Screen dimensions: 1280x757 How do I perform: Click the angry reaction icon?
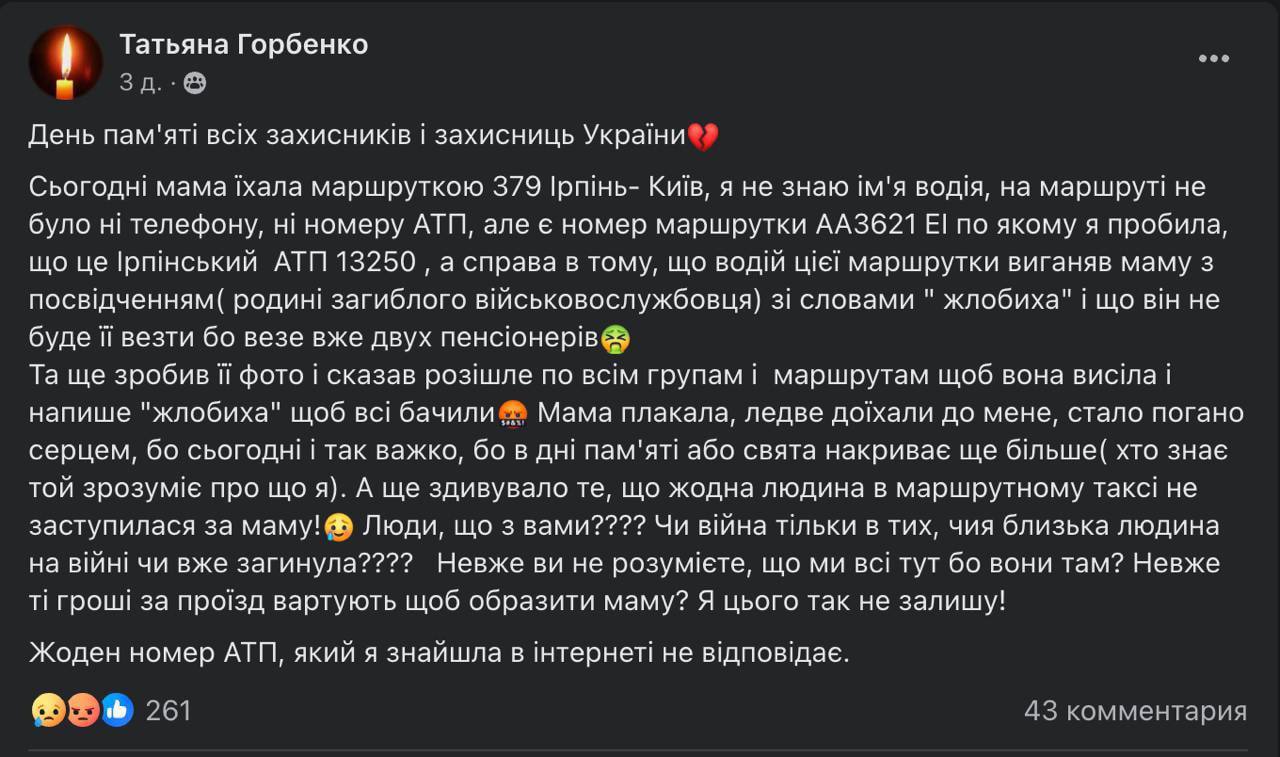82,710
